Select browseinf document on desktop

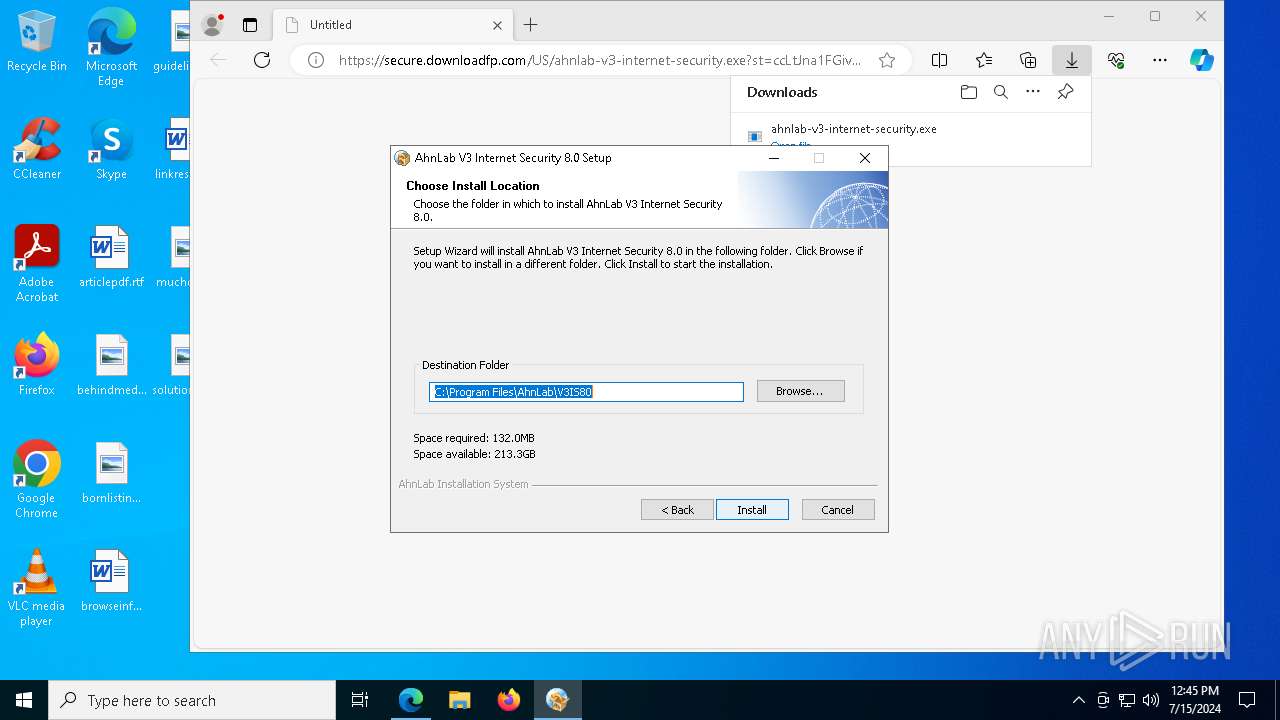click(x=111, y=581)
